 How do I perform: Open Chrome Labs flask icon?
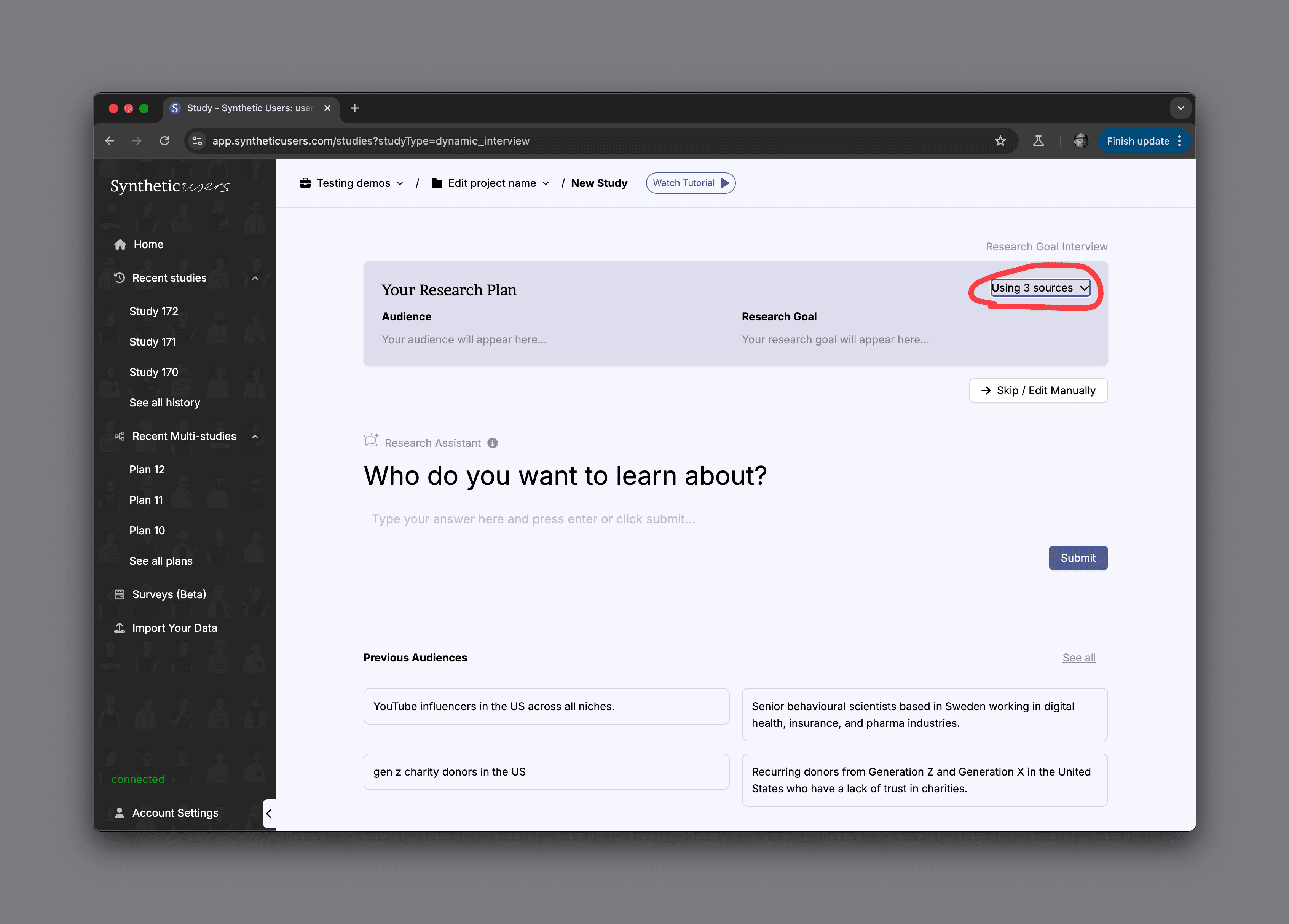point(1038,141)
